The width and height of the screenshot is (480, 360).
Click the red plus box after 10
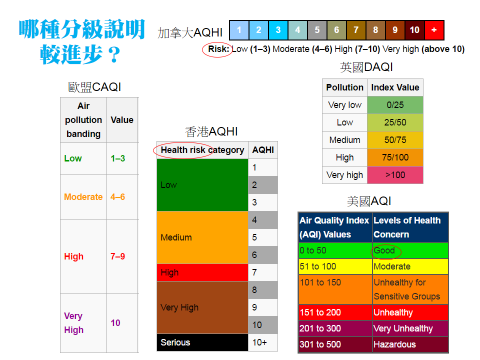(434, 30)
